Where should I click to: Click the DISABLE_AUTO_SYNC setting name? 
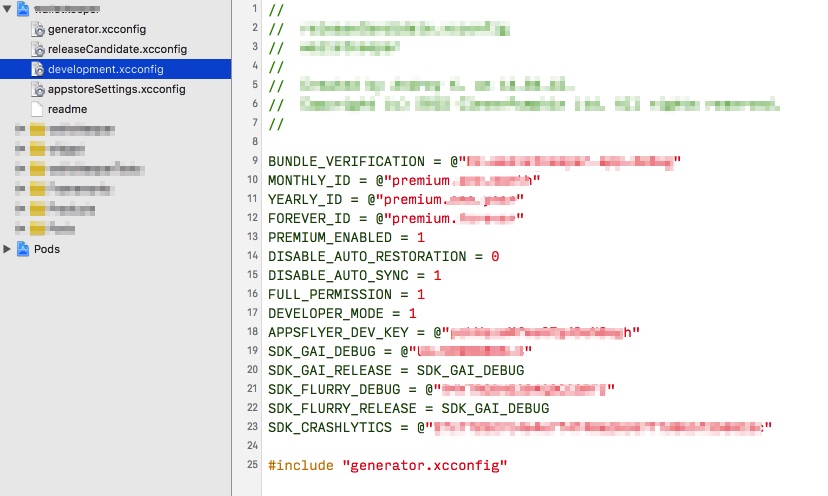[338, 276]
